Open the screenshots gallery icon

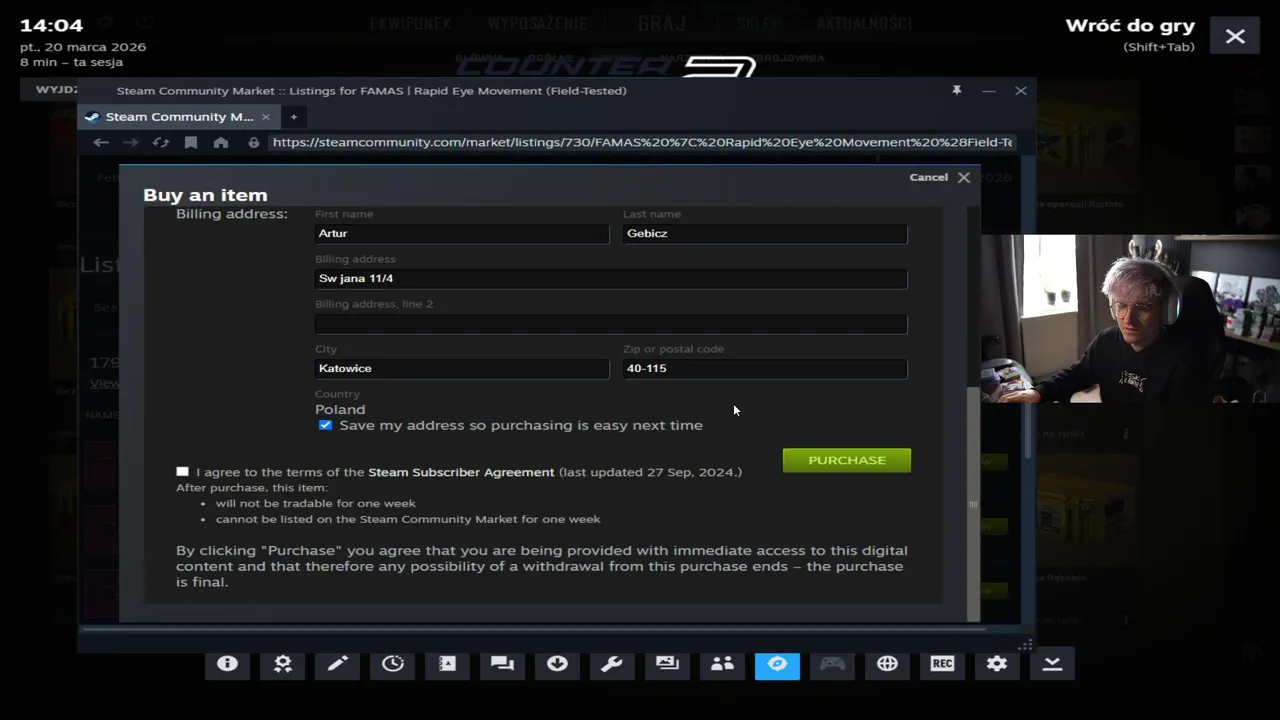click(x=667, y=664)
